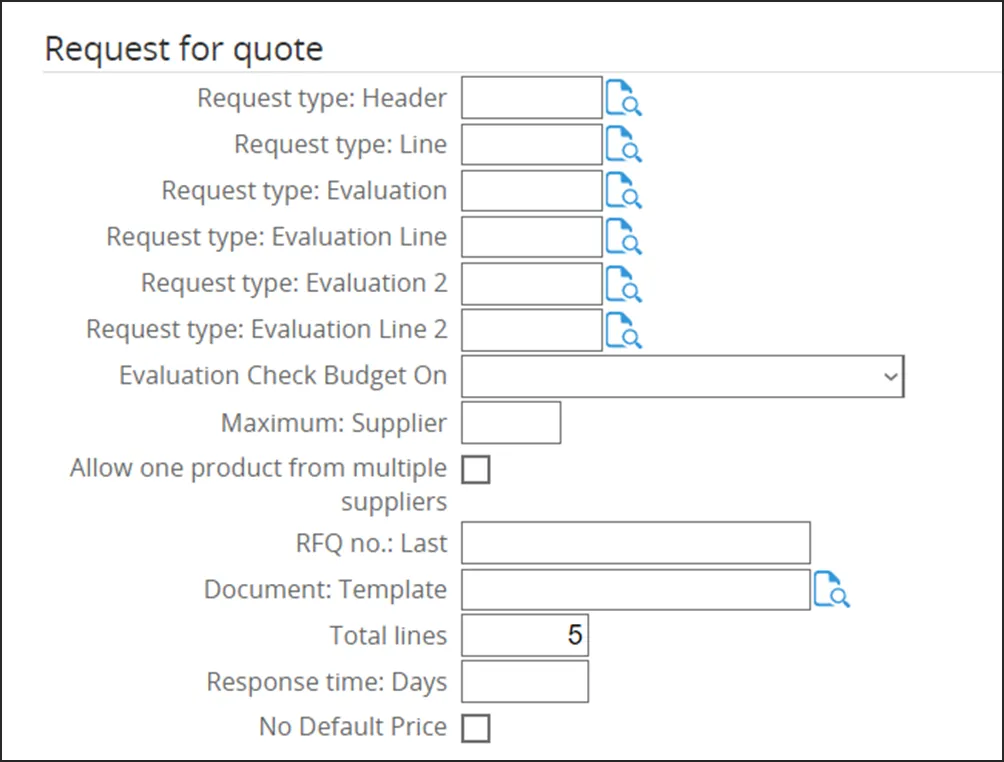The height and width of the screenshot is (762, 1004).
Task: Focus the Maximum: Supplier input box
Action: tap(510, 423)
